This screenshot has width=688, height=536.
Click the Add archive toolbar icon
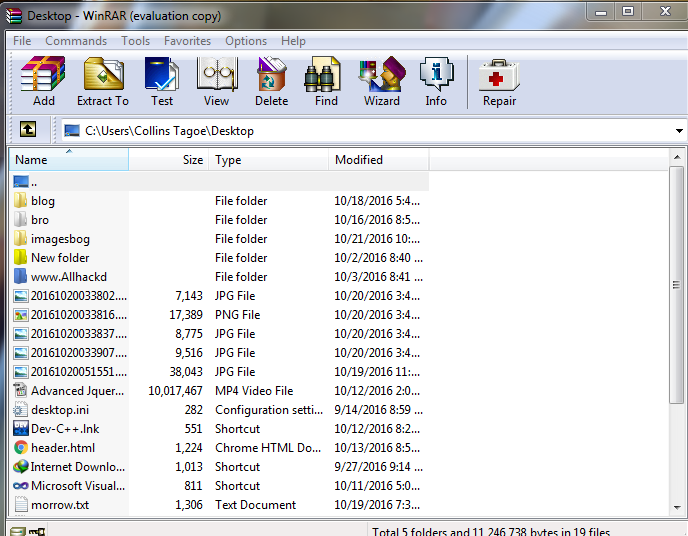(43, 73)
